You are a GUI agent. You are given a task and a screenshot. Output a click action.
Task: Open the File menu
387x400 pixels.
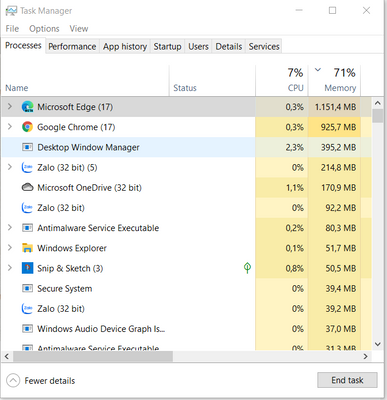point(12,29)
